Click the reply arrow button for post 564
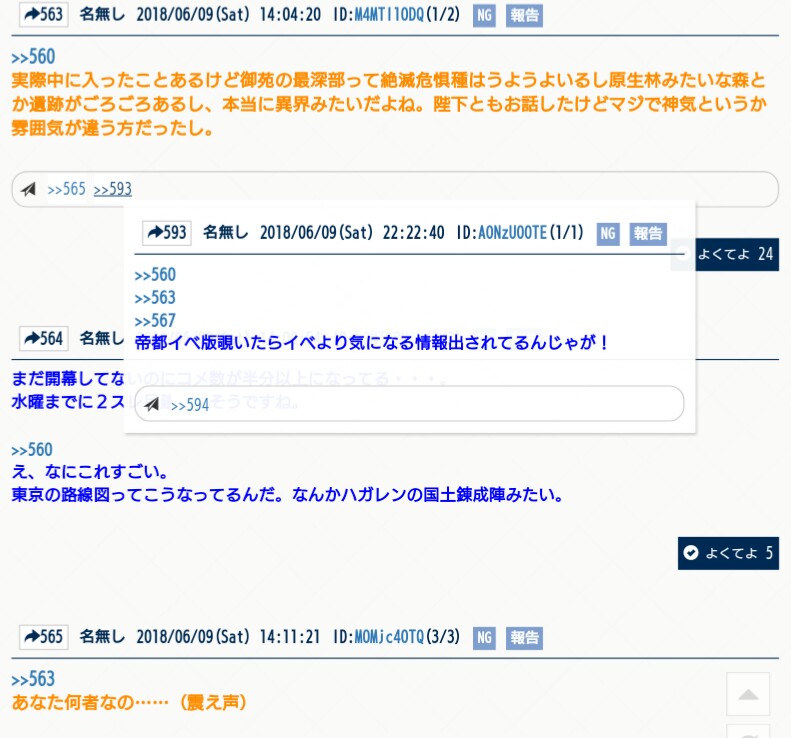The height and width of the screenshot is (738, 791). 43,339
